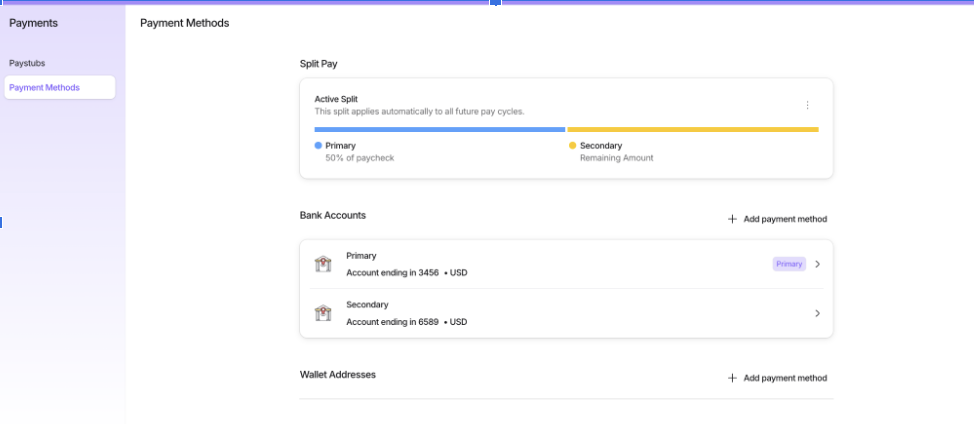Click the bank icon beside the Secondary account

(x=323, y=313)
